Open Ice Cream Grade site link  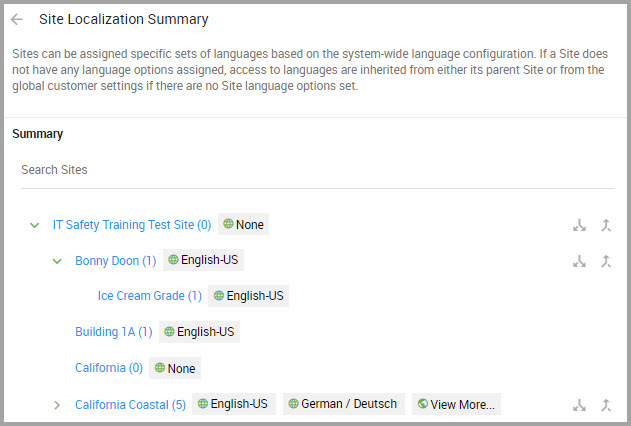click(x=150, y=296)
